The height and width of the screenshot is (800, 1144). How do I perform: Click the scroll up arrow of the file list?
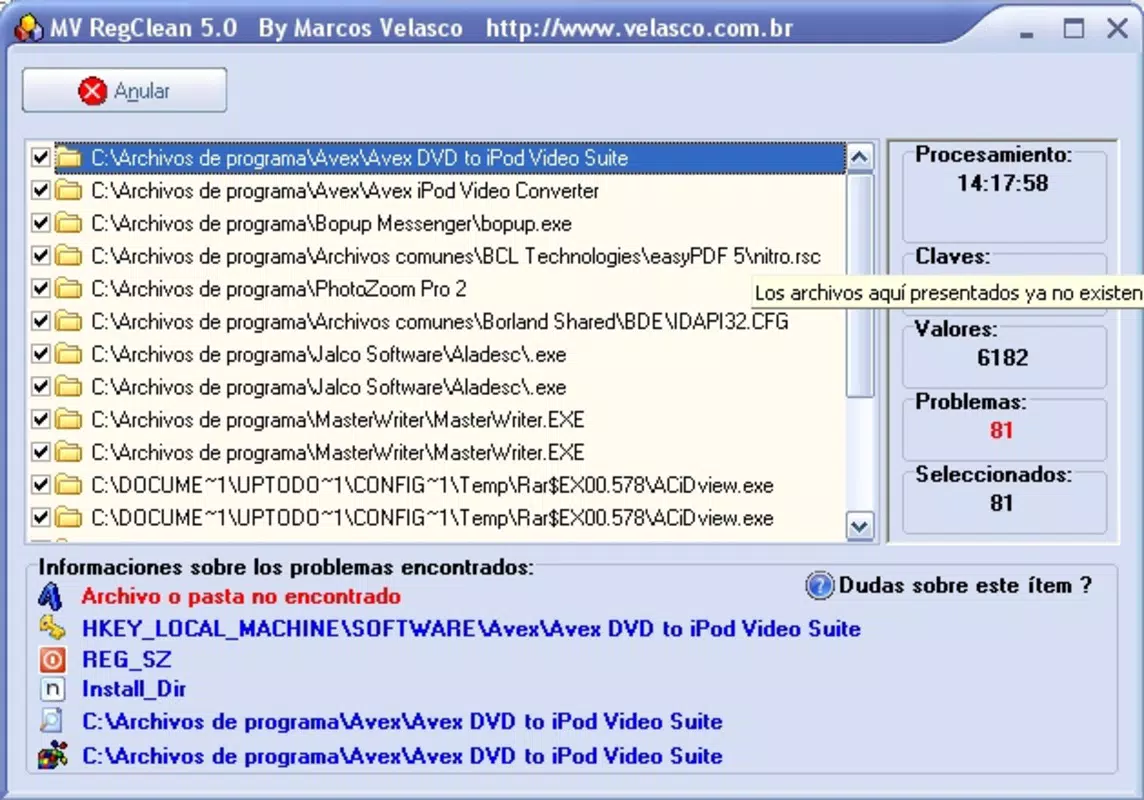859,157
